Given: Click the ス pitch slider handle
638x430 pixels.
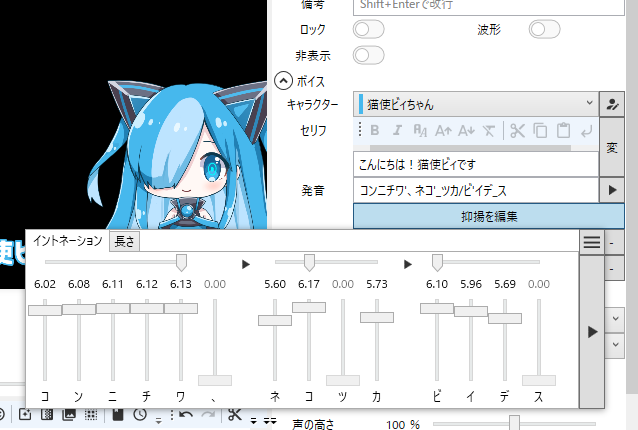Looking at the screenshot, I should pyautogui.click(x=539, y=380).
